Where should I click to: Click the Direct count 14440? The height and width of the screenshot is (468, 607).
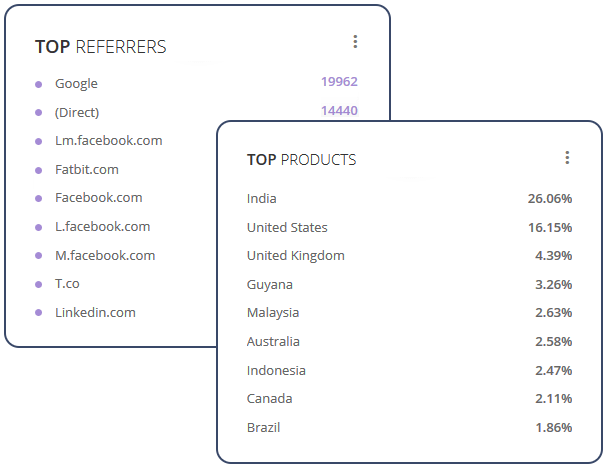click(x=339, y=111)
